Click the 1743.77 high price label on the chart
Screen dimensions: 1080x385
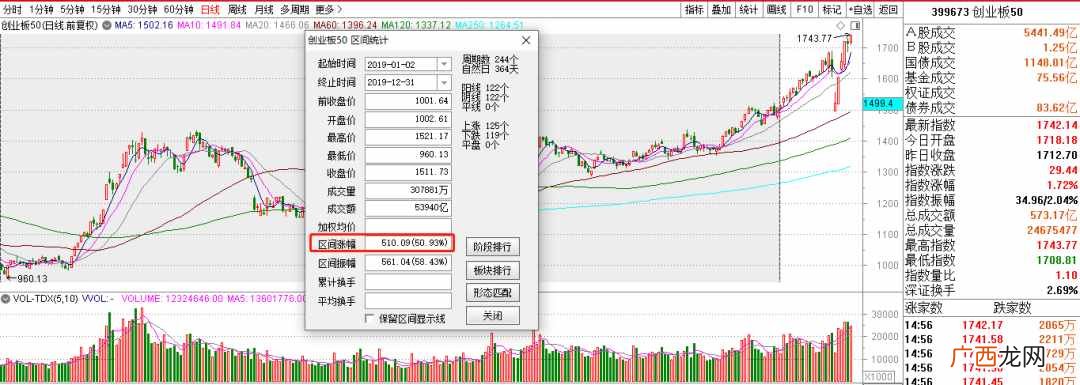pyautogui.click(x=813, y=38)
